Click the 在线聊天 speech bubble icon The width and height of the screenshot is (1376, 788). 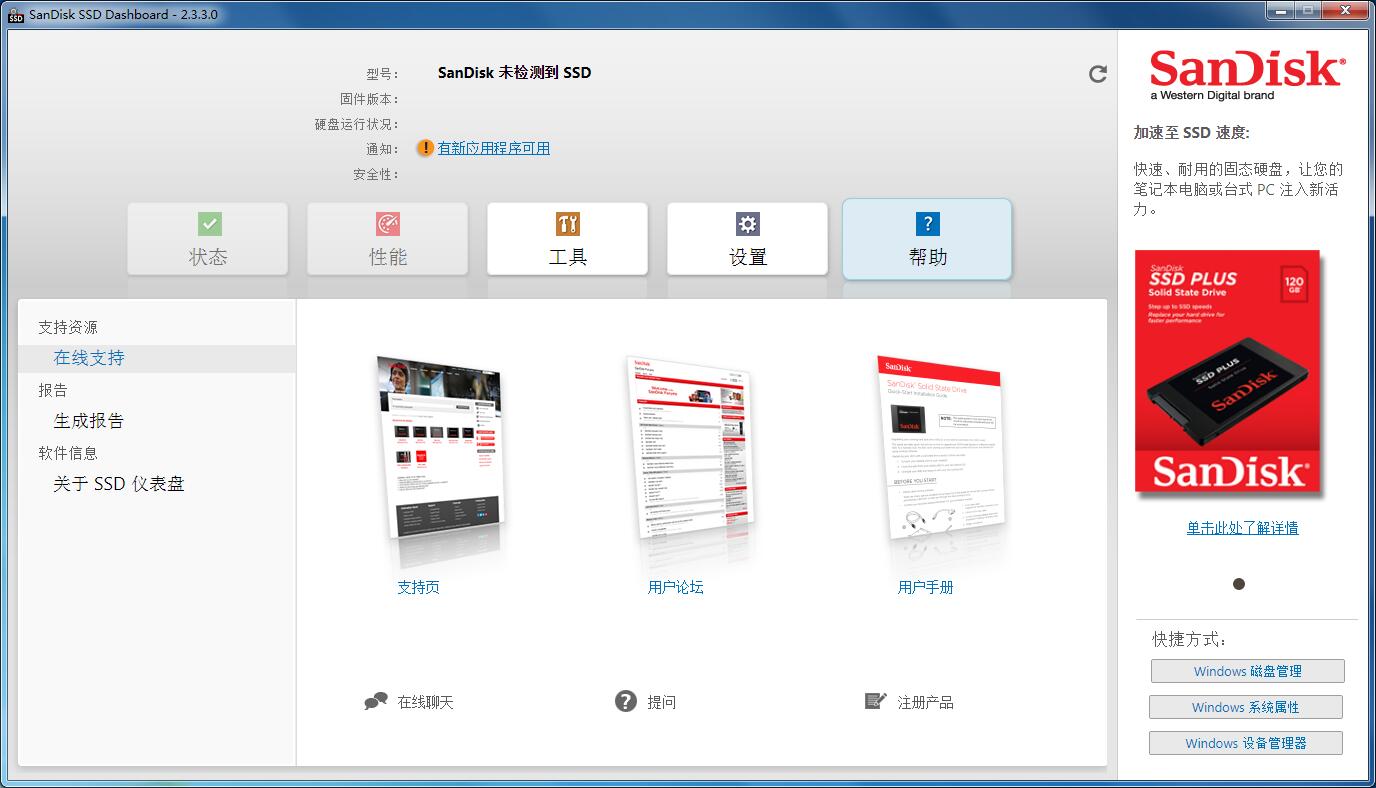coord(376,702)
